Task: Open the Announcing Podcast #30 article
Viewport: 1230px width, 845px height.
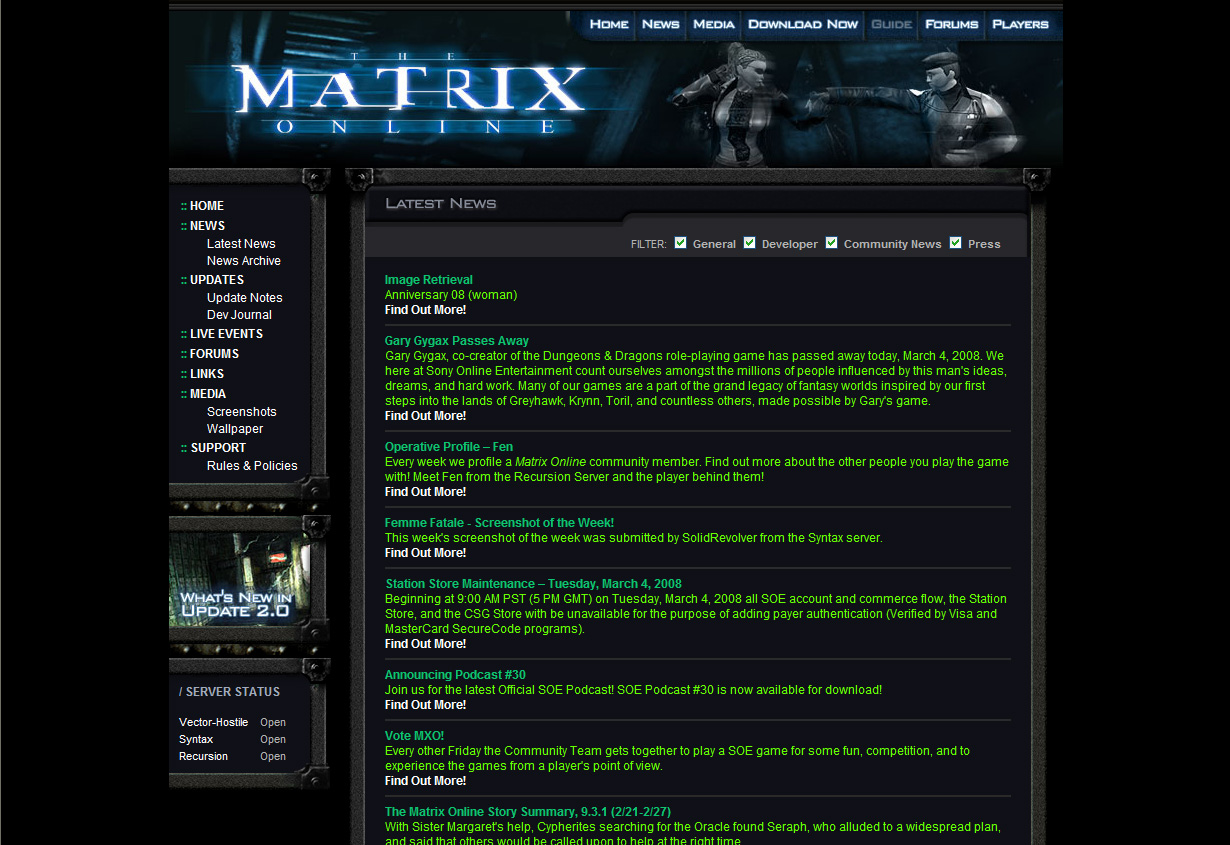Action: click(x=455, y=675)
